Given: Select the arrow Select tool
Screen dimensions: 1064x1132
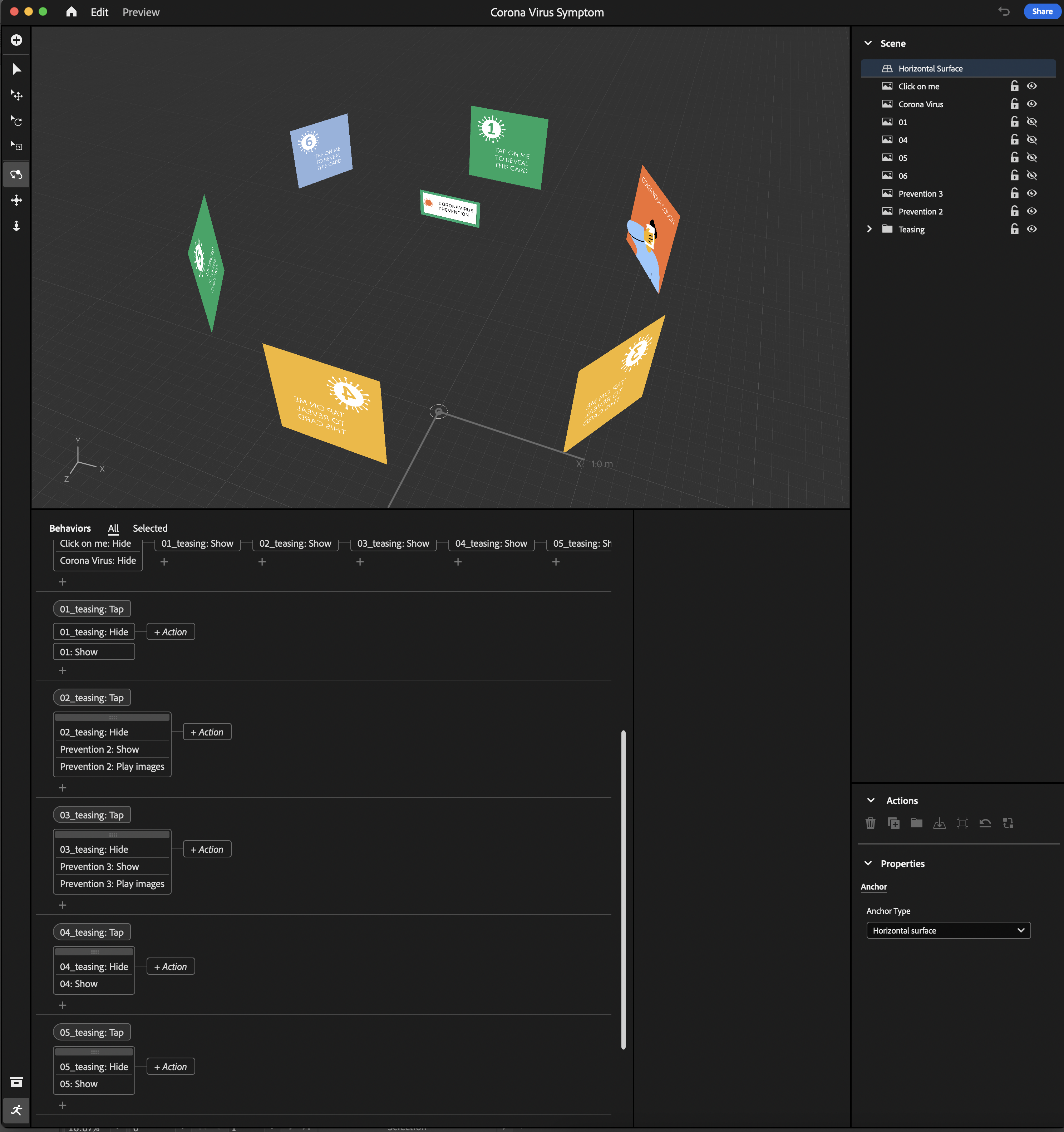Looking at the screenshot, I should point(16,69).
